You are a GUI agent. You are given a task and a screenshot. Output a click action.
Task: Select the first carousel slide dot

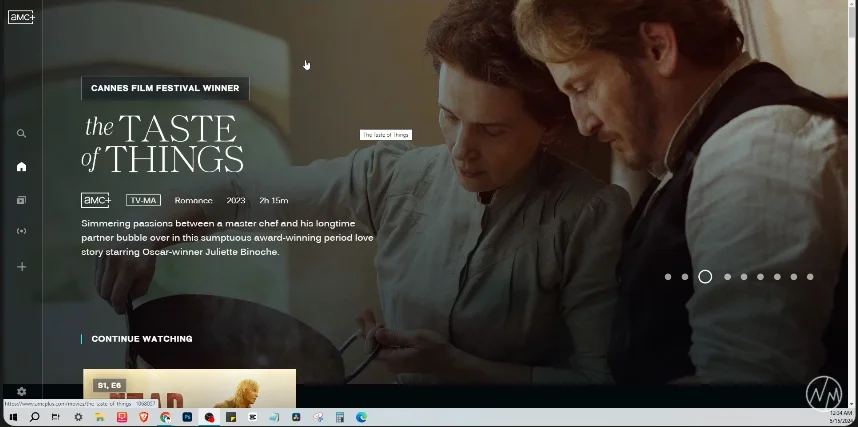click(x=668, y=277)
